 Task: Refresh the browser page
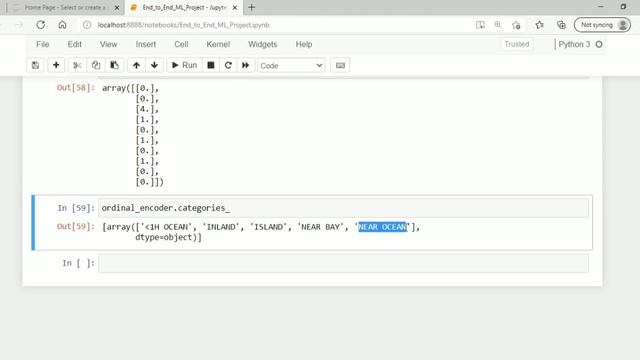40,25
